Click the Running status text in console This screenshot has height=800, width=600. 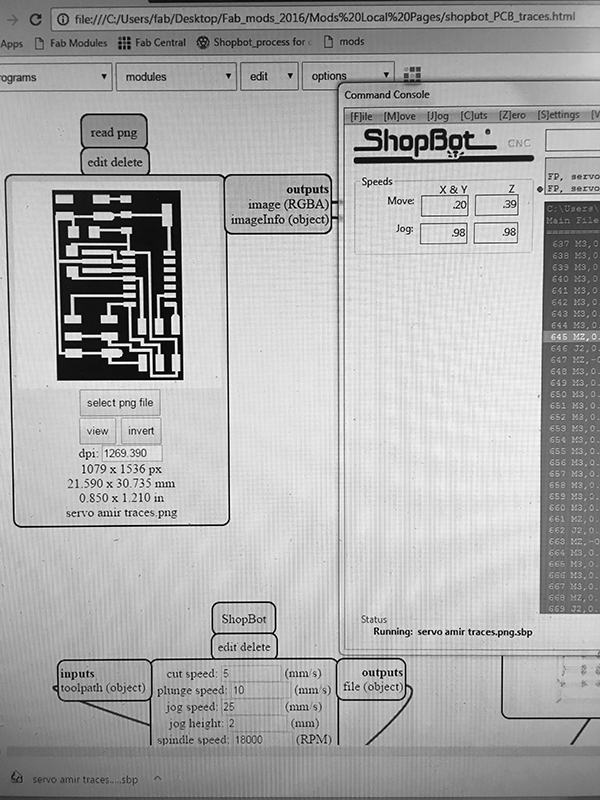453,632
